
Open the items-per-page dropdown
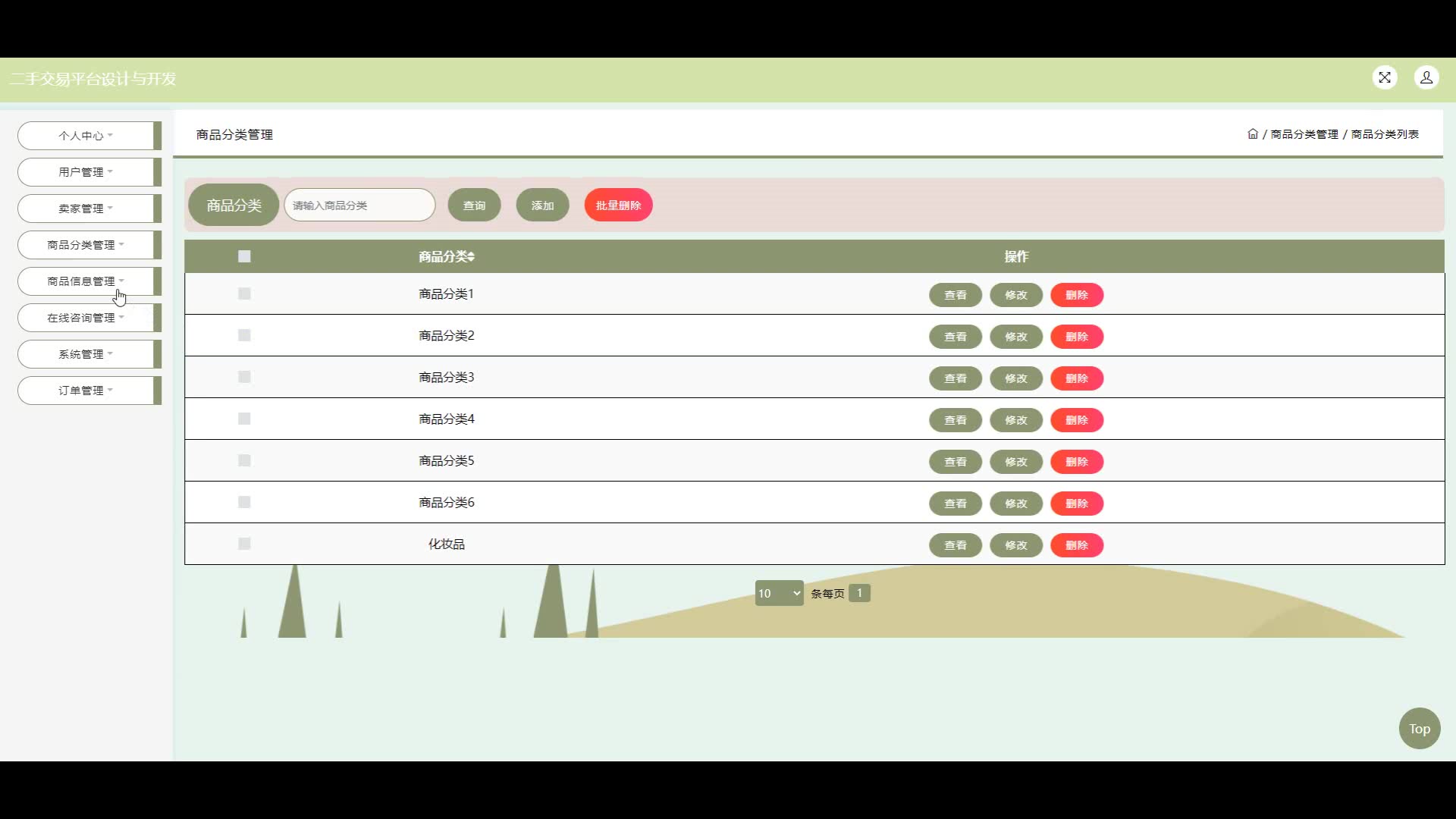(x=779, y=593)
